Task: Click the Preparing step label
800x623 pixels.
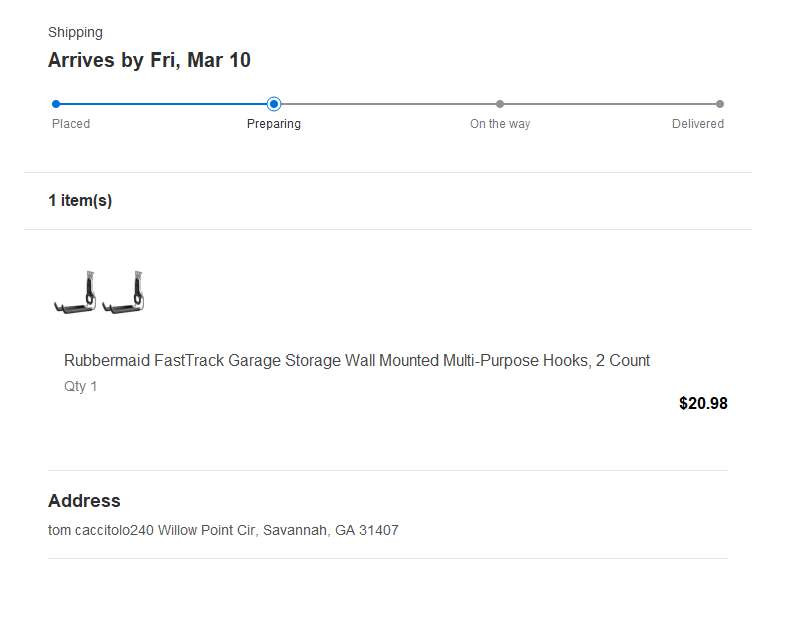Action: (274, 124)
